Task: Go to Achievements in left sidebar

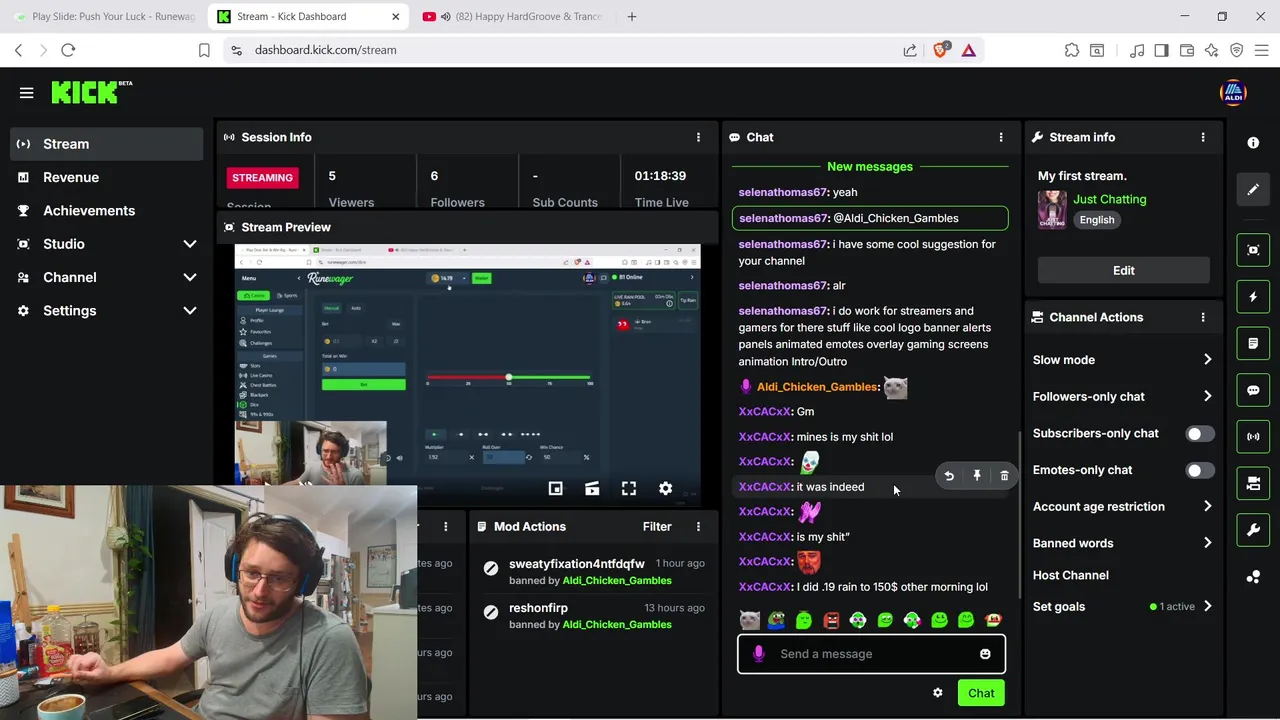Action: click(x=108, y=211)
